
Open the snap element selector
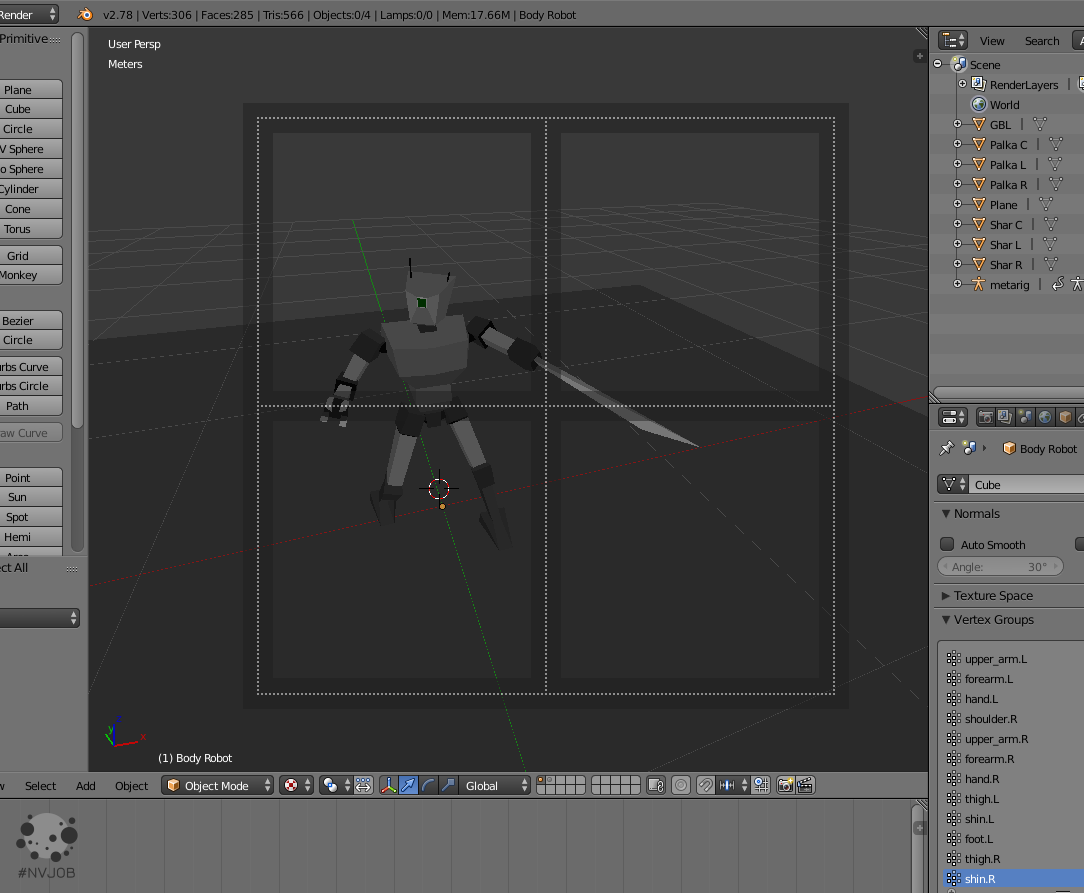732,785
